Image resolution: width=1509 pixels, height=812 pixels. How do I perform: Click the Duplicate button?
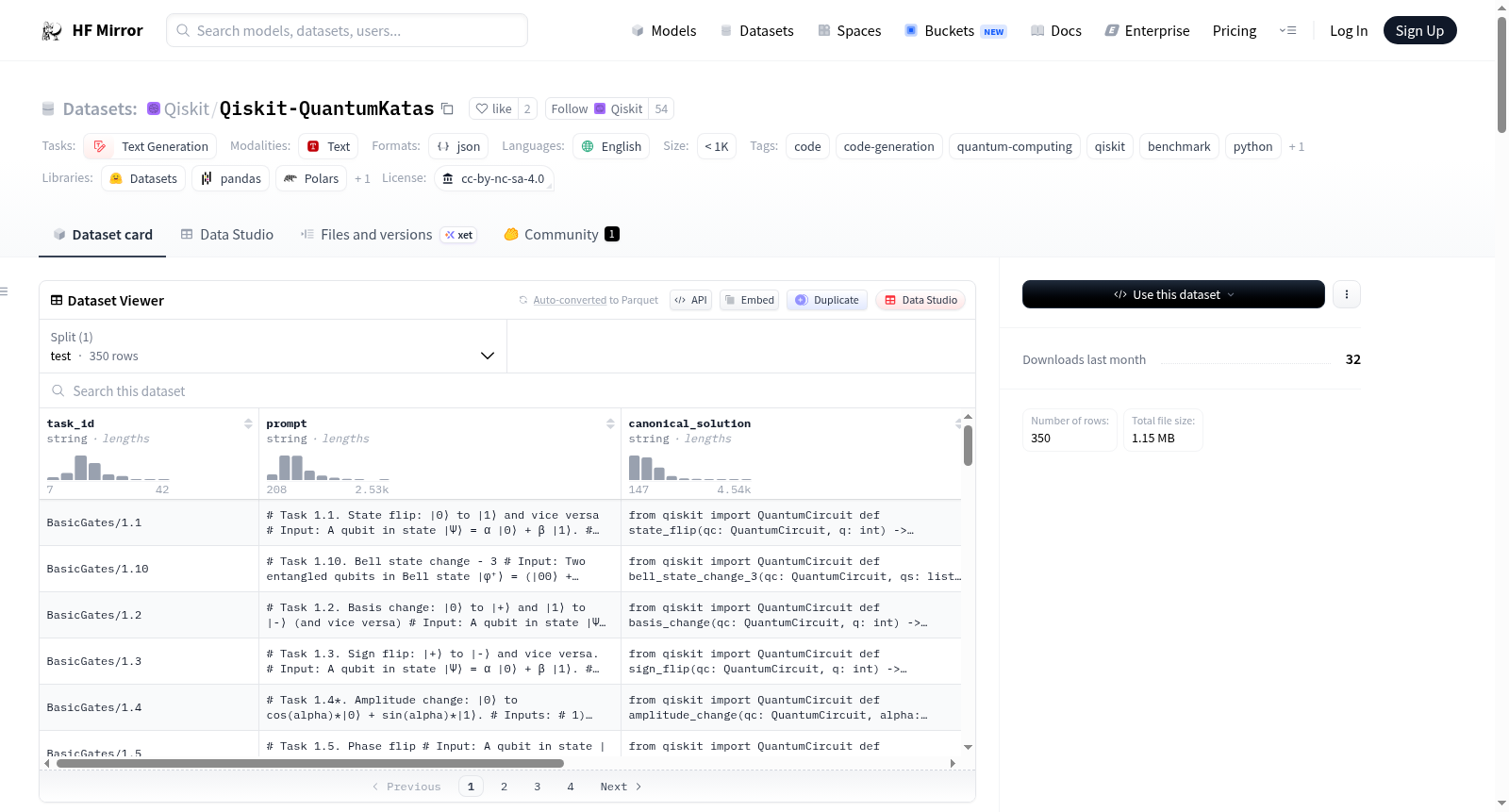tap(826, 300)
